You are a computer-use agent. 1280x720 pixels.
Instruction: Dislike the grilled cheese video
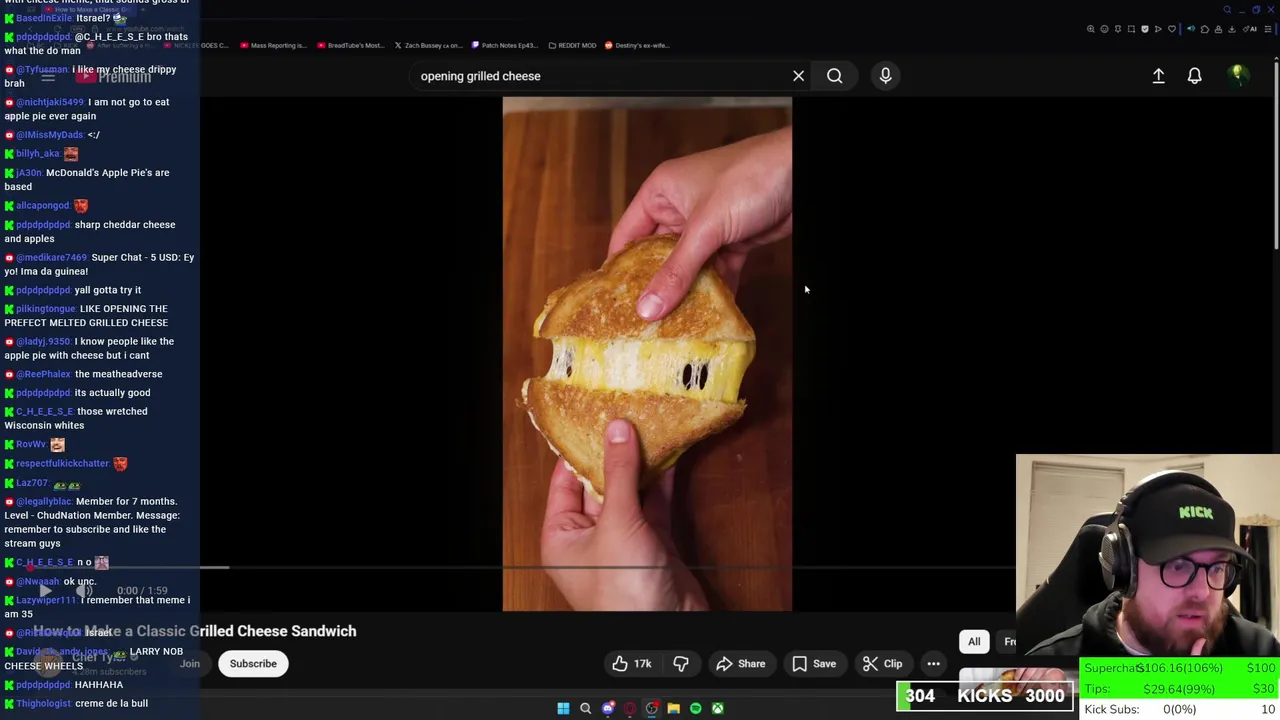click(681, 664)
